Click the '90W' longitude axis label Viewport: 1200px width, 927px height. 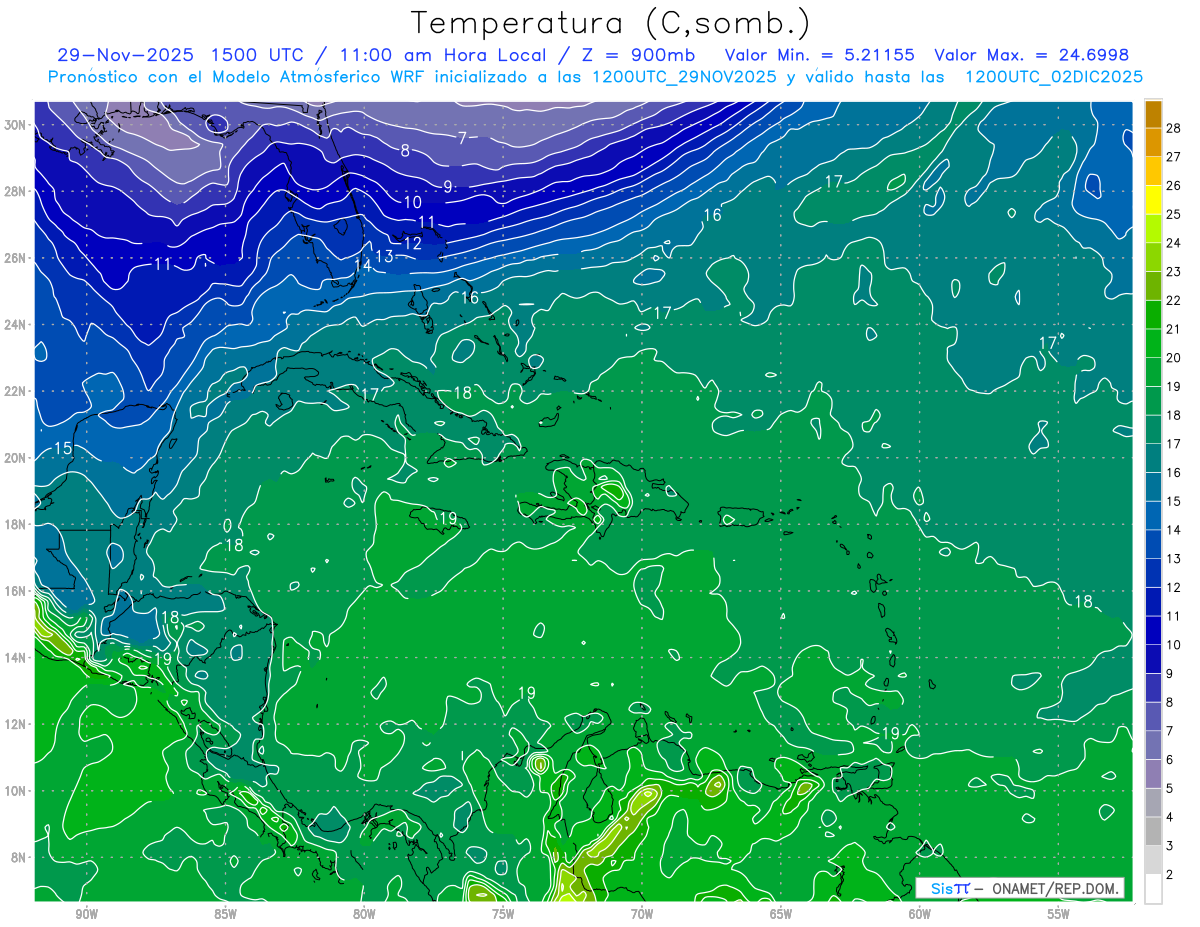pos(86,914)
